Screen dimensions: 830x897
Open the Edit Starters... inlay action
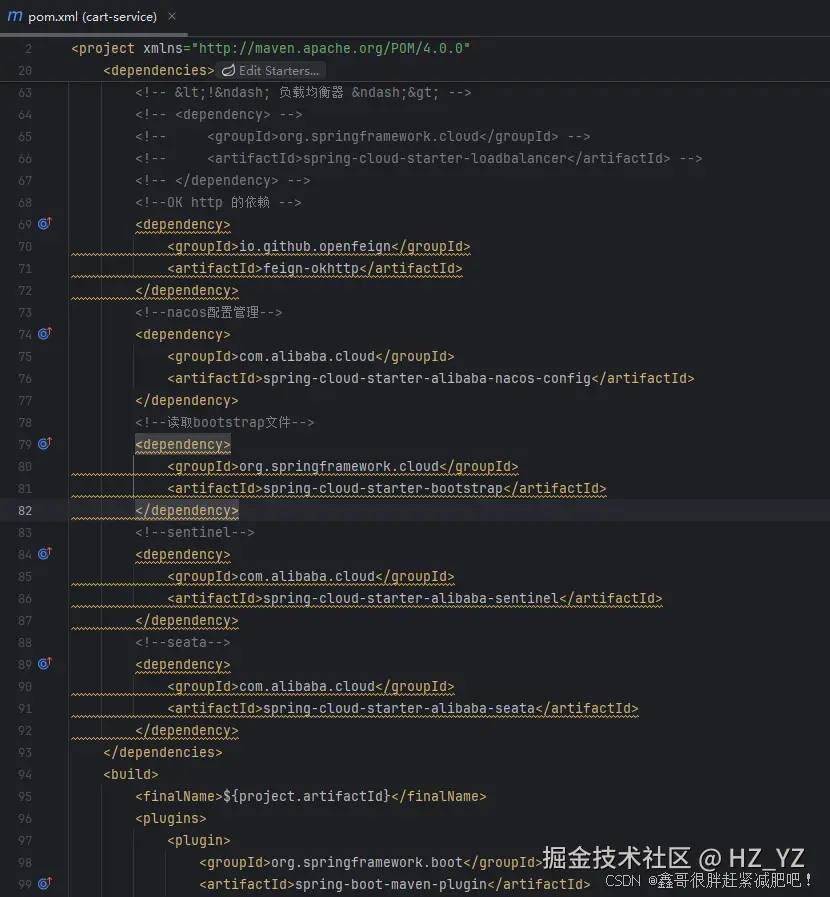click(x=271, y=70)
